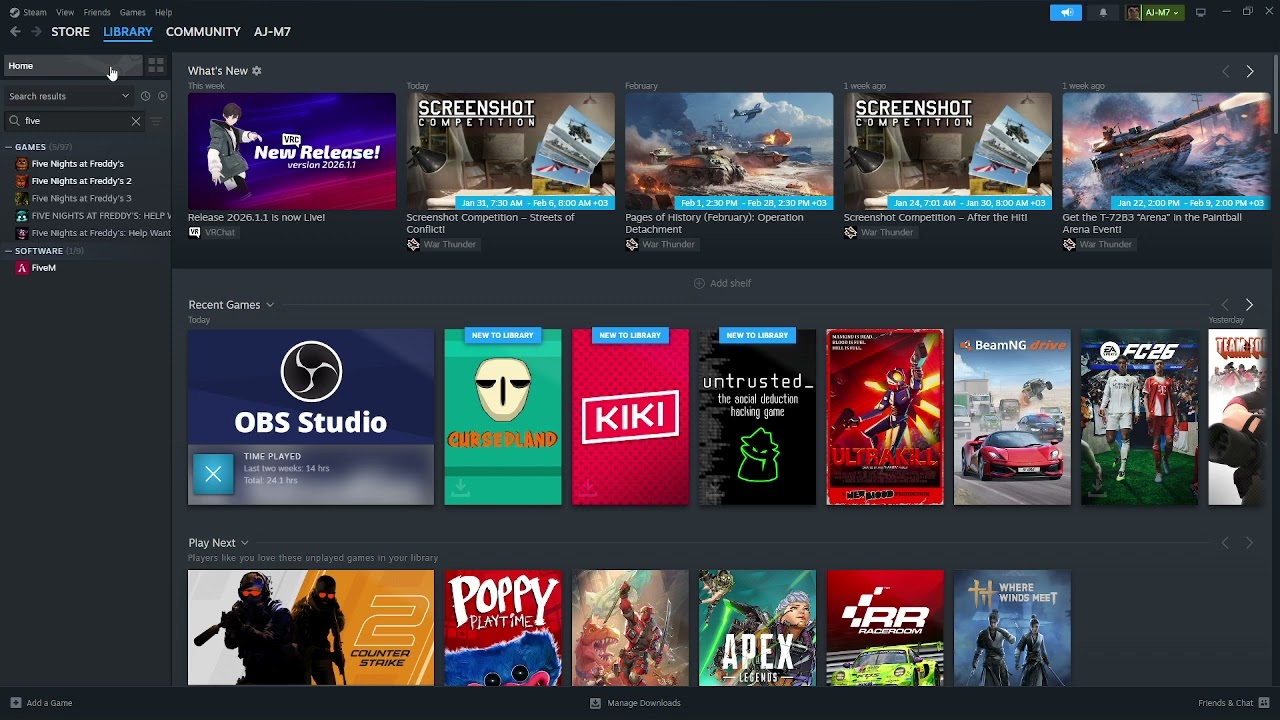Show next What's New items arrow

[1249, 71]
